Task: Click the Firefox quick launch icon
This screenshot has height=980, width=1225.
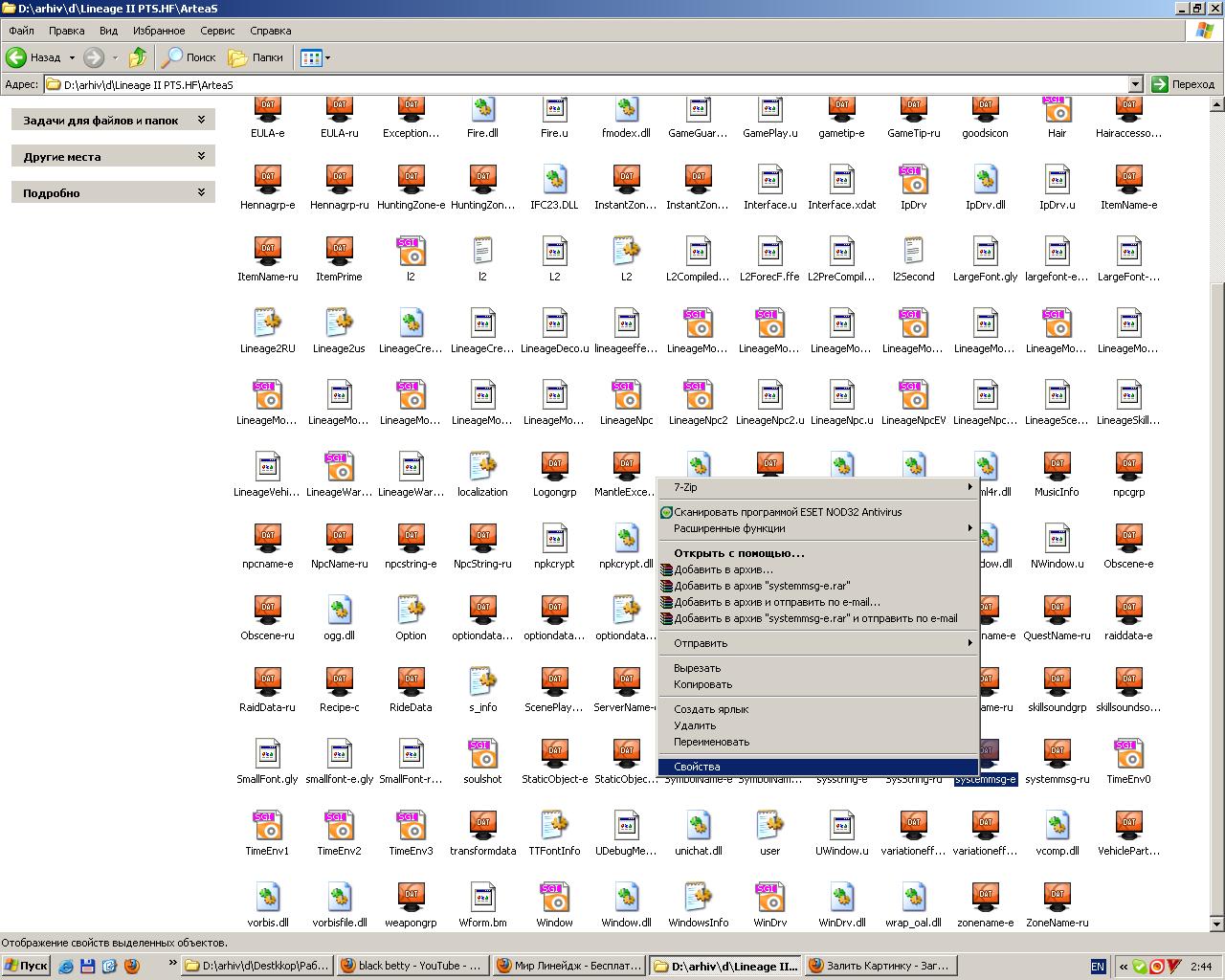Action: 132,966
